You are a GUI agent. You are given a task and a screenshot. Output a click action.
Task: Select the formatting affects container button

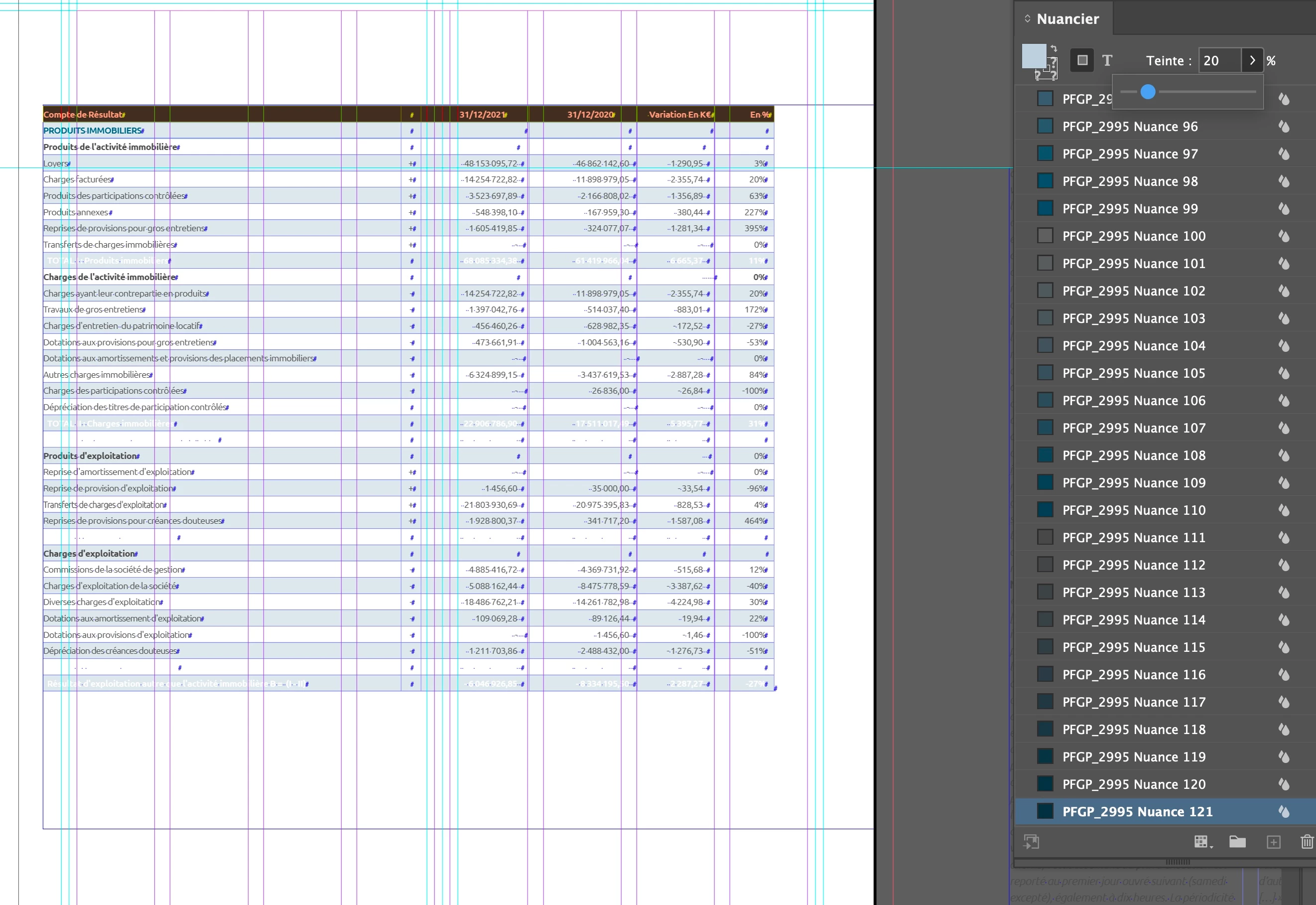(x=1082, y=60)
